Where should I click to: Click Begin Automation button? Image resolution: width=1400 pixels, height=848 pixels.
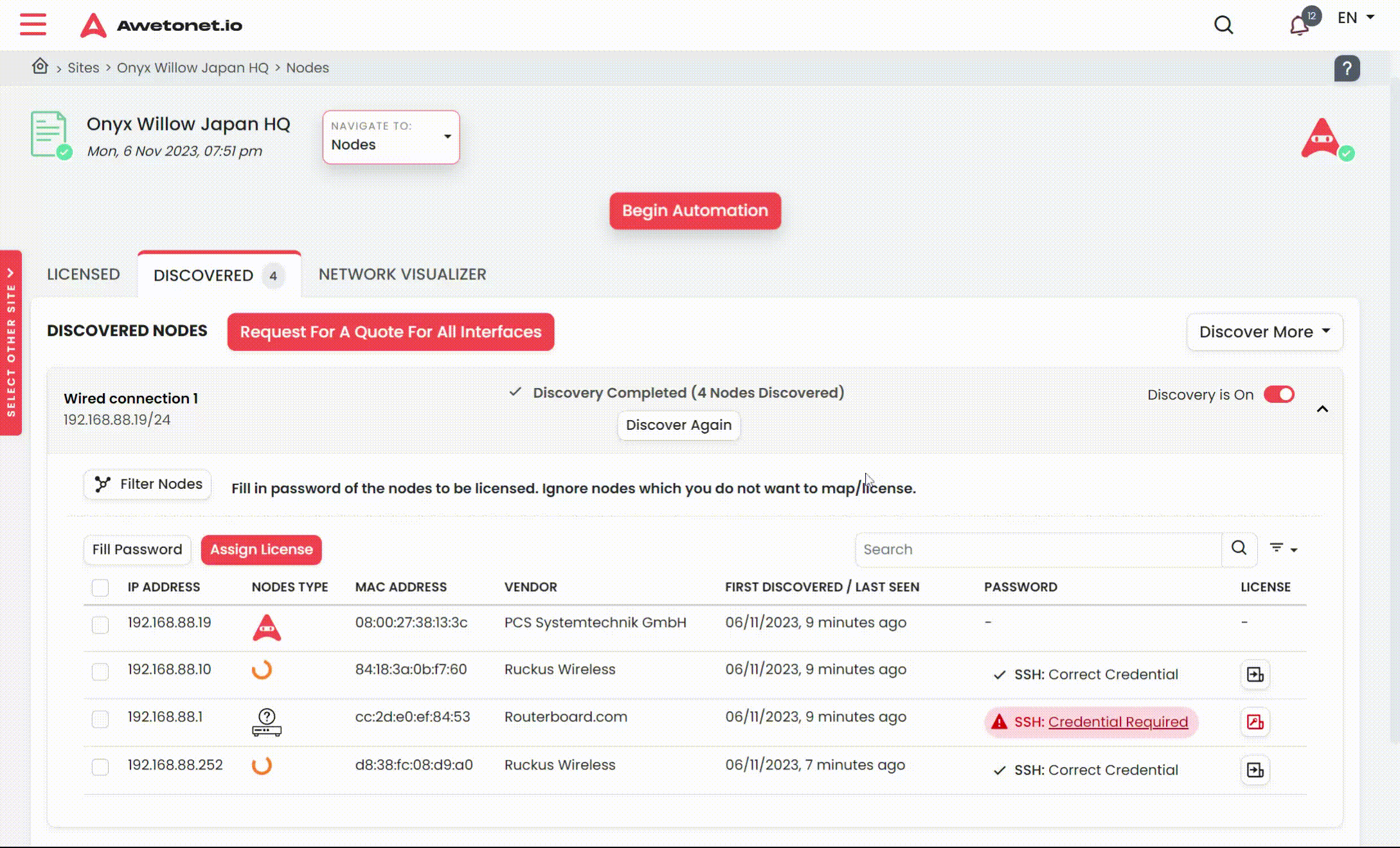point(695,210)
